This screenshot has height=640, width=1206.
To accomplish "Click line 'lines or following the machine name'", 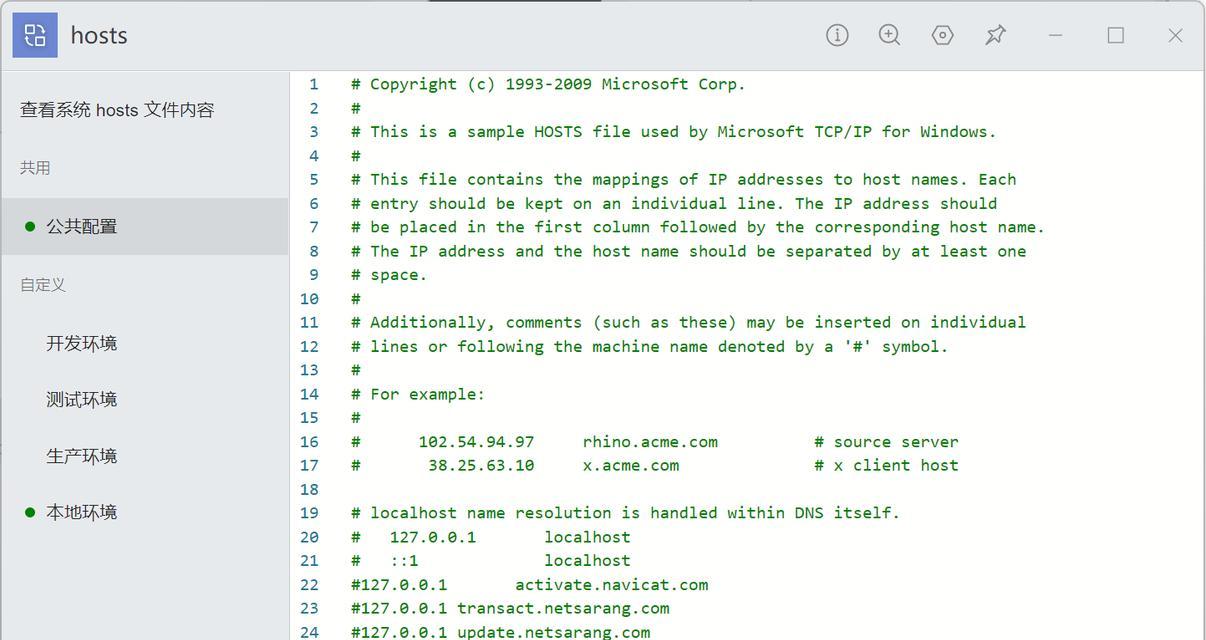I will click(649, 346).
